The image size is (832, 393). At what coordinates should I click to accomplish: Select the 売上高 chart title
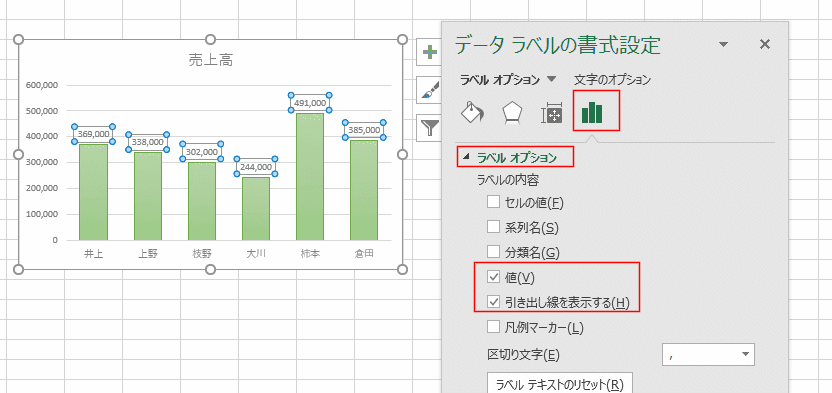211,60
